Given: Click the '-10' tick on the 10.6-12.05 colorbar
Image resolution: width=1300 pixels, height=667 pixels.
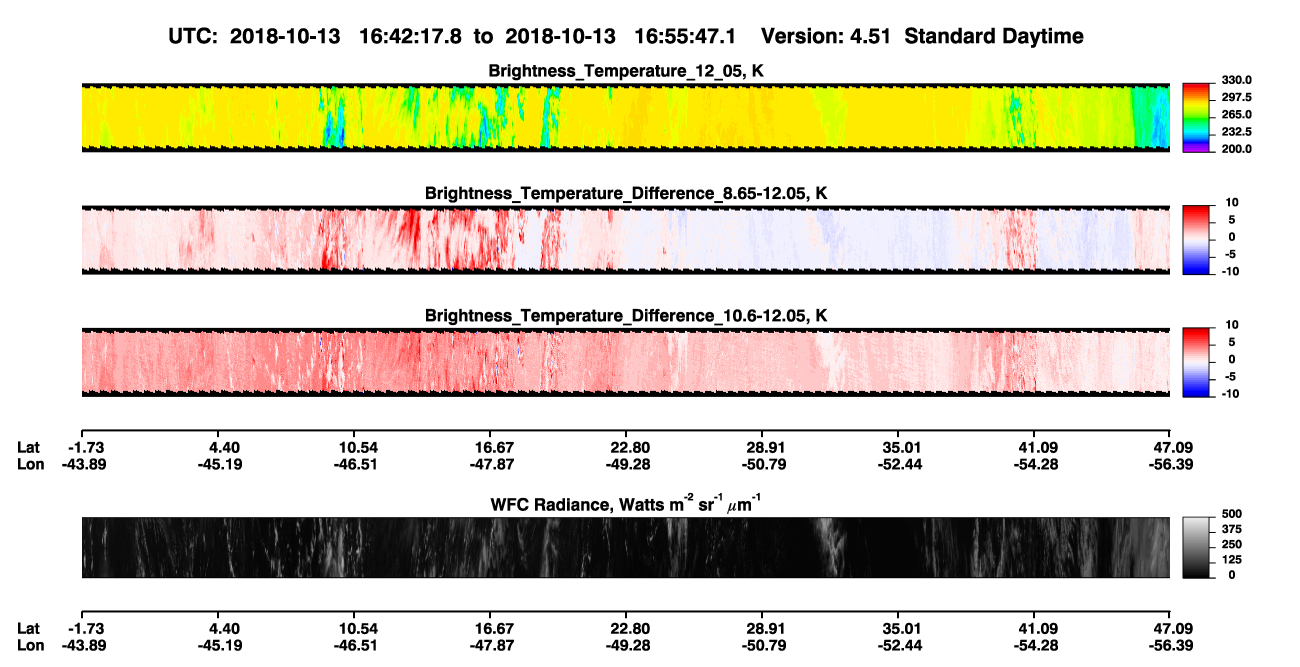Looking at the screenshot, I should click(x=1229, y=394).
